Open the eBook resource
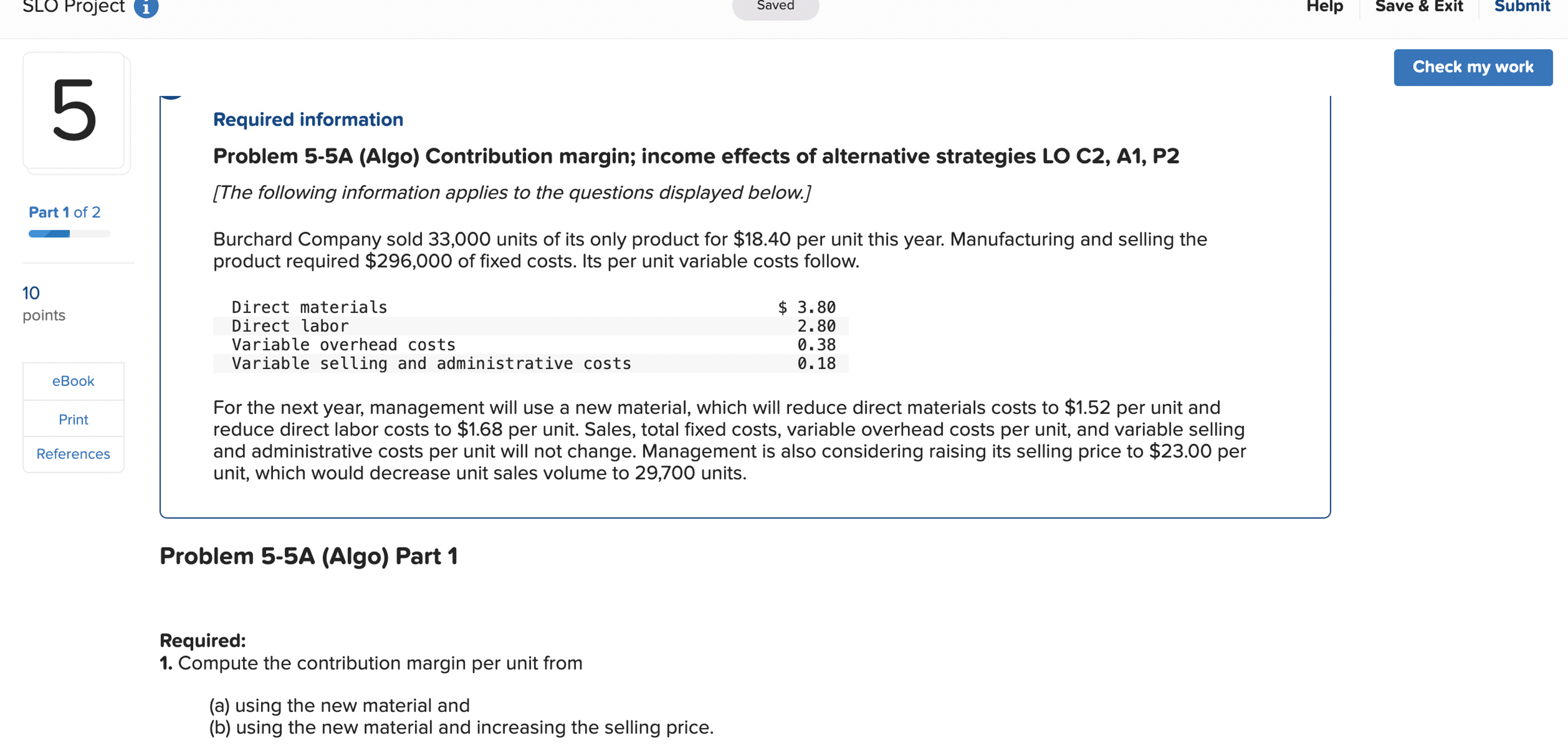Screen dimensions: 1568x748 73,381
